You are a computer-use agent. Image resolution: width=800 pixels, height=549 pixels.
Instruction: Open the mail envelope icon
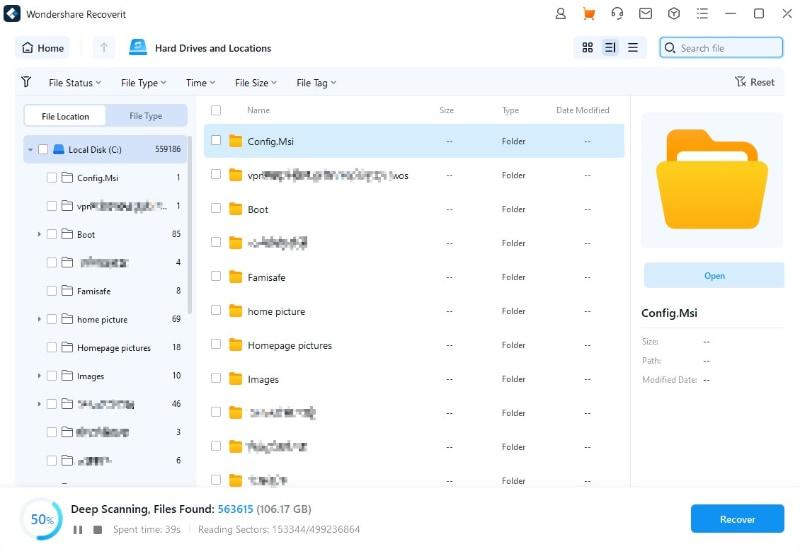click(645, 14)
